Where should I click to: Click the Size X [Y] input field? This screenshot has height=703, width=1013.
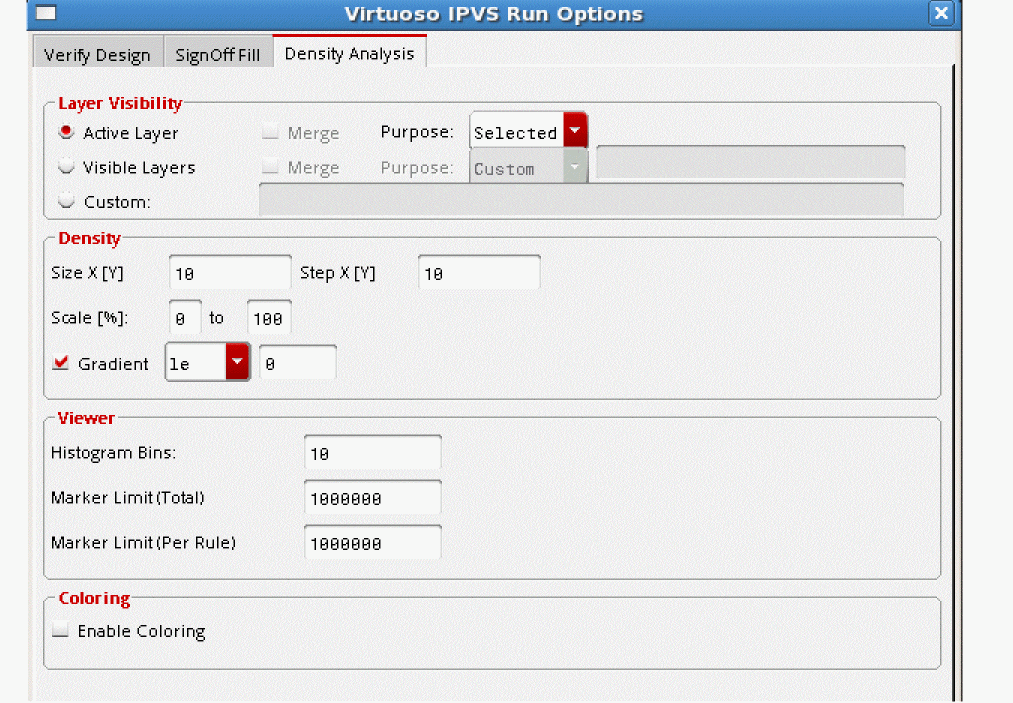(x=230, y=273)
